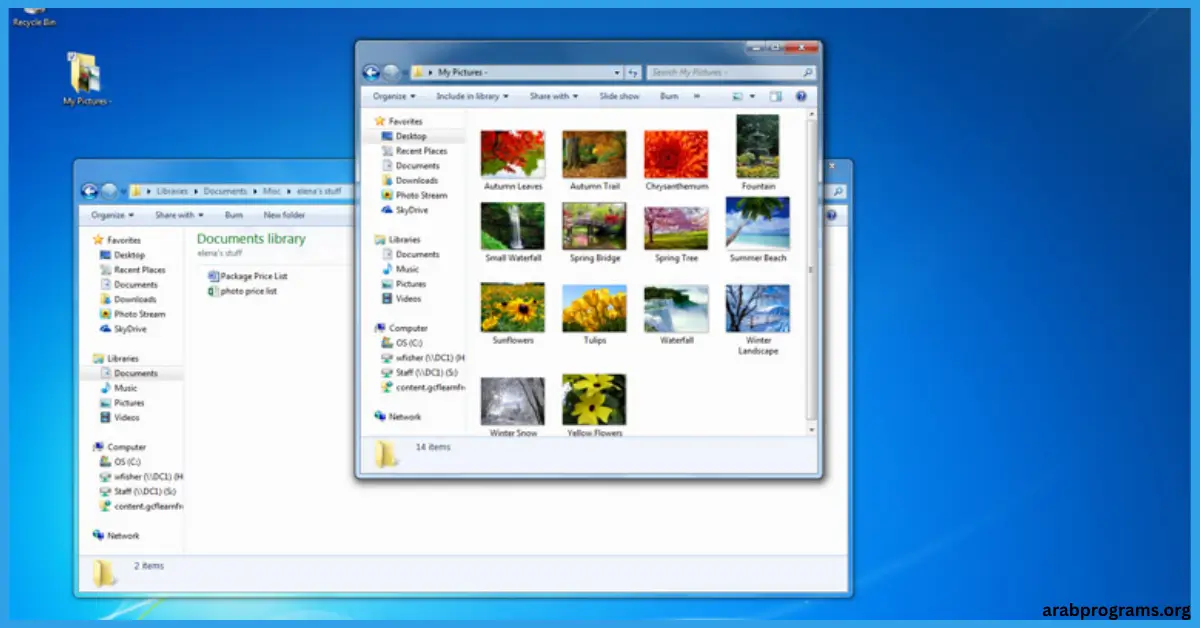This screenshot has height=628, width=1200.
Task: Select the Sunflowers picture
Action: pyautogui.click(x=513, y=314)
